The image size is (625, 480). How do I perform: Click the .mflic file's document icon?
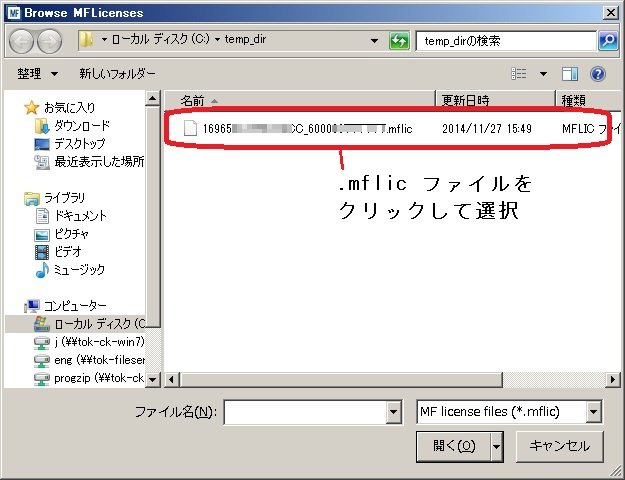(190, 128)
